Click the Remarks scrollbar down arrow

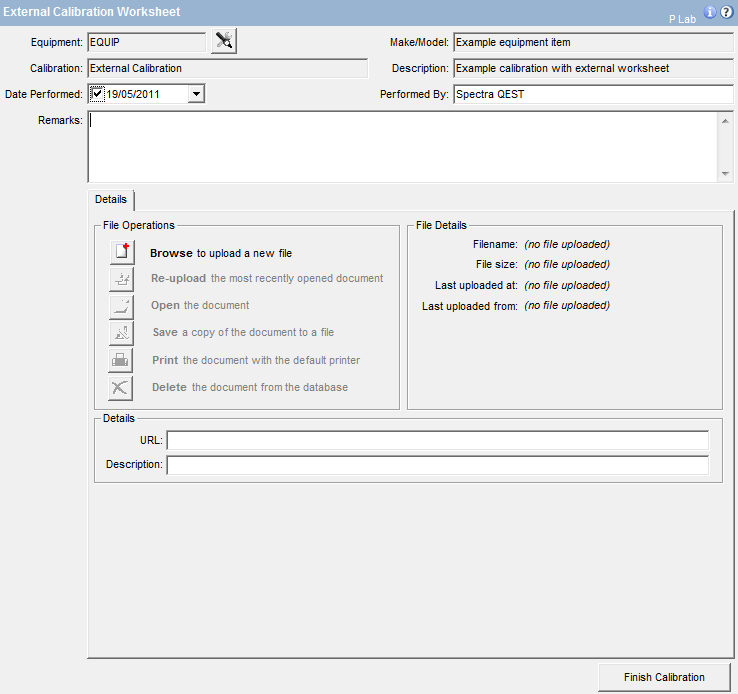pos(725,173)
